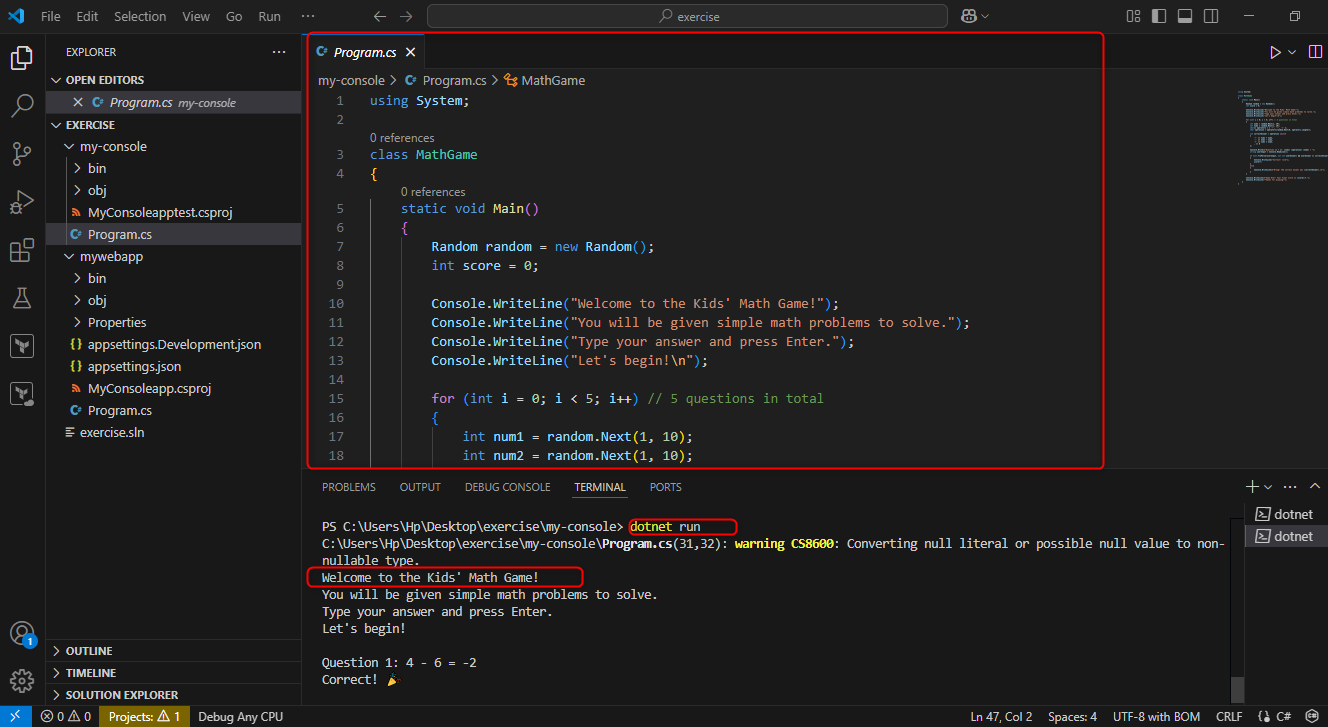Switch to the PORTS panel tab
Viewport: 1328px width, 727px height.
pyautogui.click(x=665, y=487)
